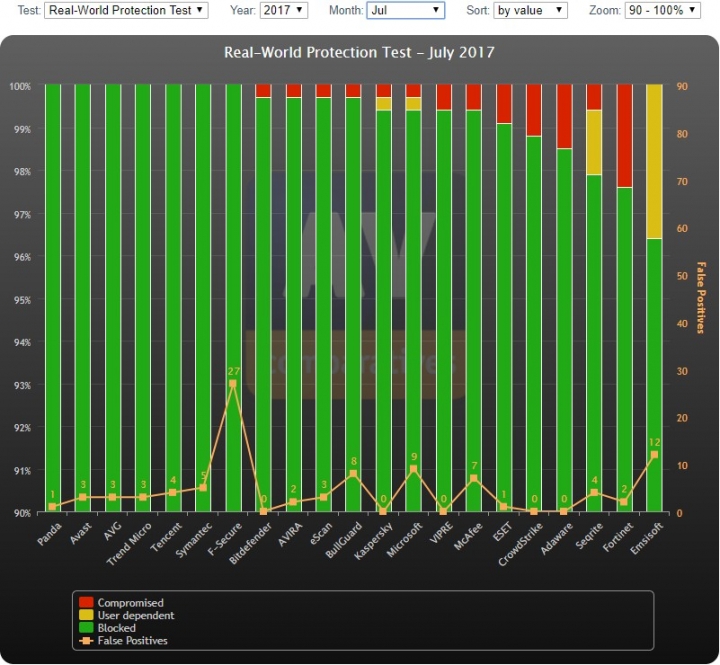Click the ESET red compromised segment
Viewport: 720px width, 665px height.
click(x=504, y=104)
